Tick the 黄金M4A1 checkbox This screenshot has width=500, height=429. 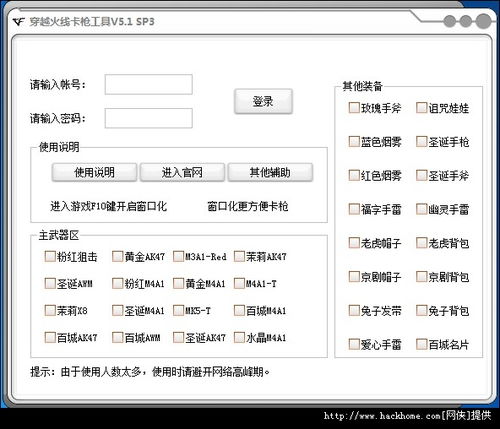[x=179, y=283]
